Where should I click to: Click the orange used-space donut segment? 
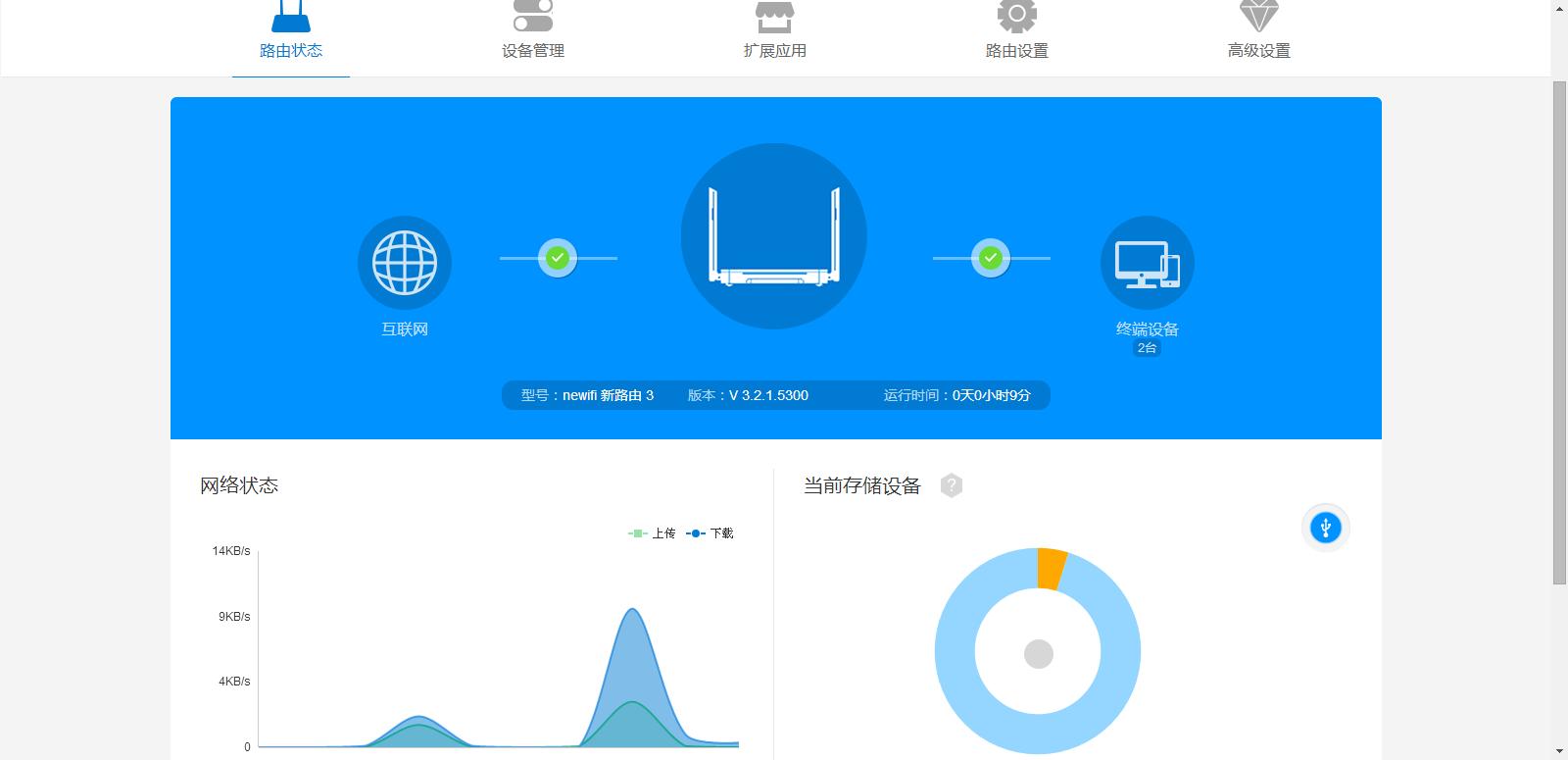point(1052,569)
